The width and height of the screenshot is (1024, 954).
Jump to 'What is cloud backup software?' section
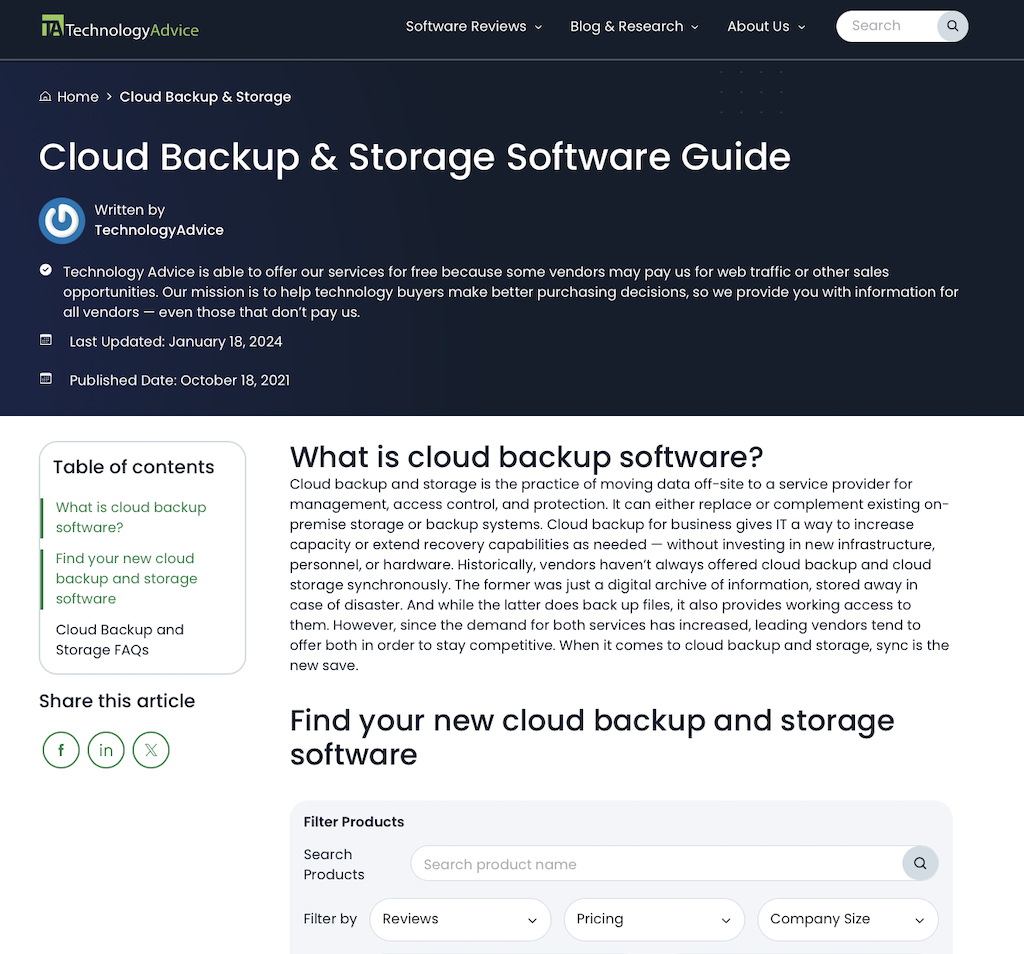click(x=131, y=517)
